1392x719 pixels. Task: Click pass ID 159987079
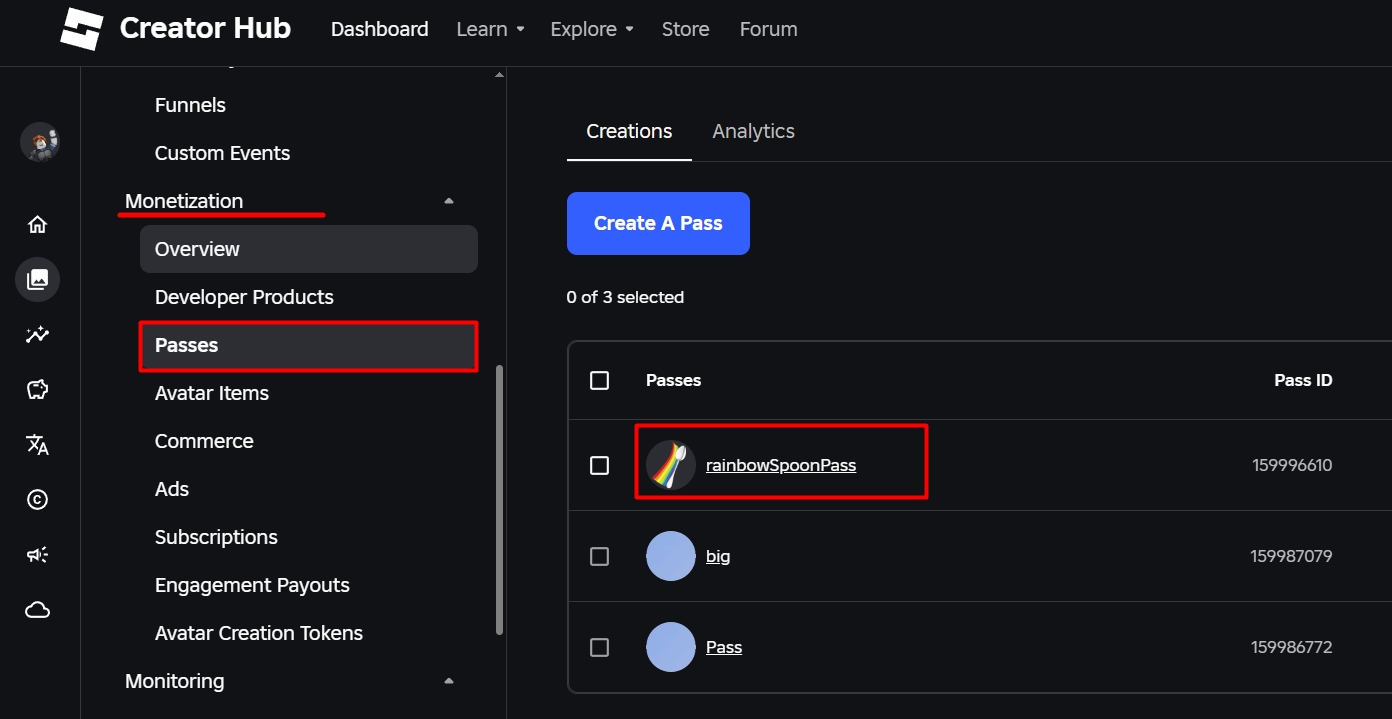[1291, 556]
